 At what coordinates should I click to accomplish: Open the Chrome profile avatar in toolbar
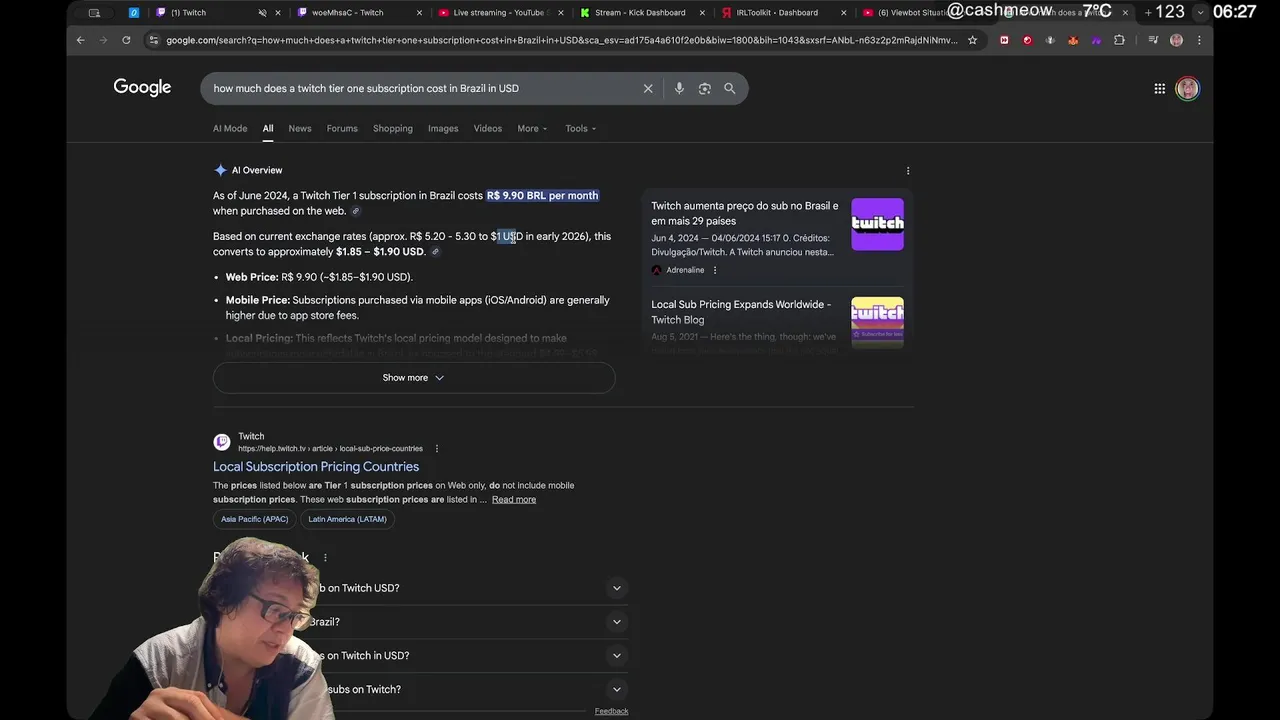pyautogui.click(x=1176, y=40)
